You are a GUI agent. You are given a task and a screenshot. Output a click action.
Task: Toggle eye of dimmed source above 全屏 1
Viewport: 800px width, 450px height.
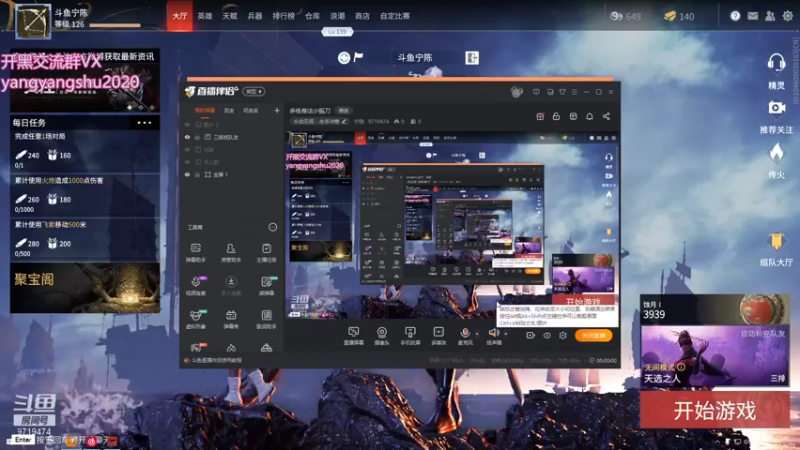[187, 162]
